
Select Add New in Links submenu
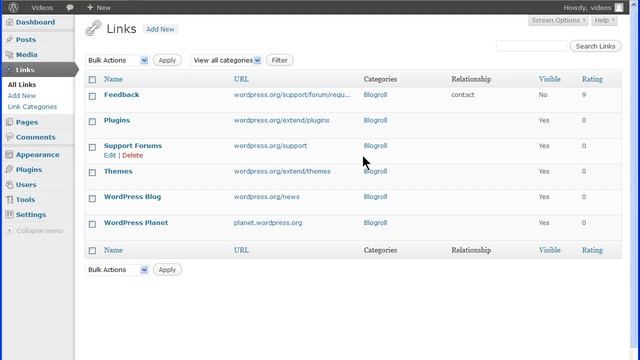pyautogui.click(x=22, y=96)
